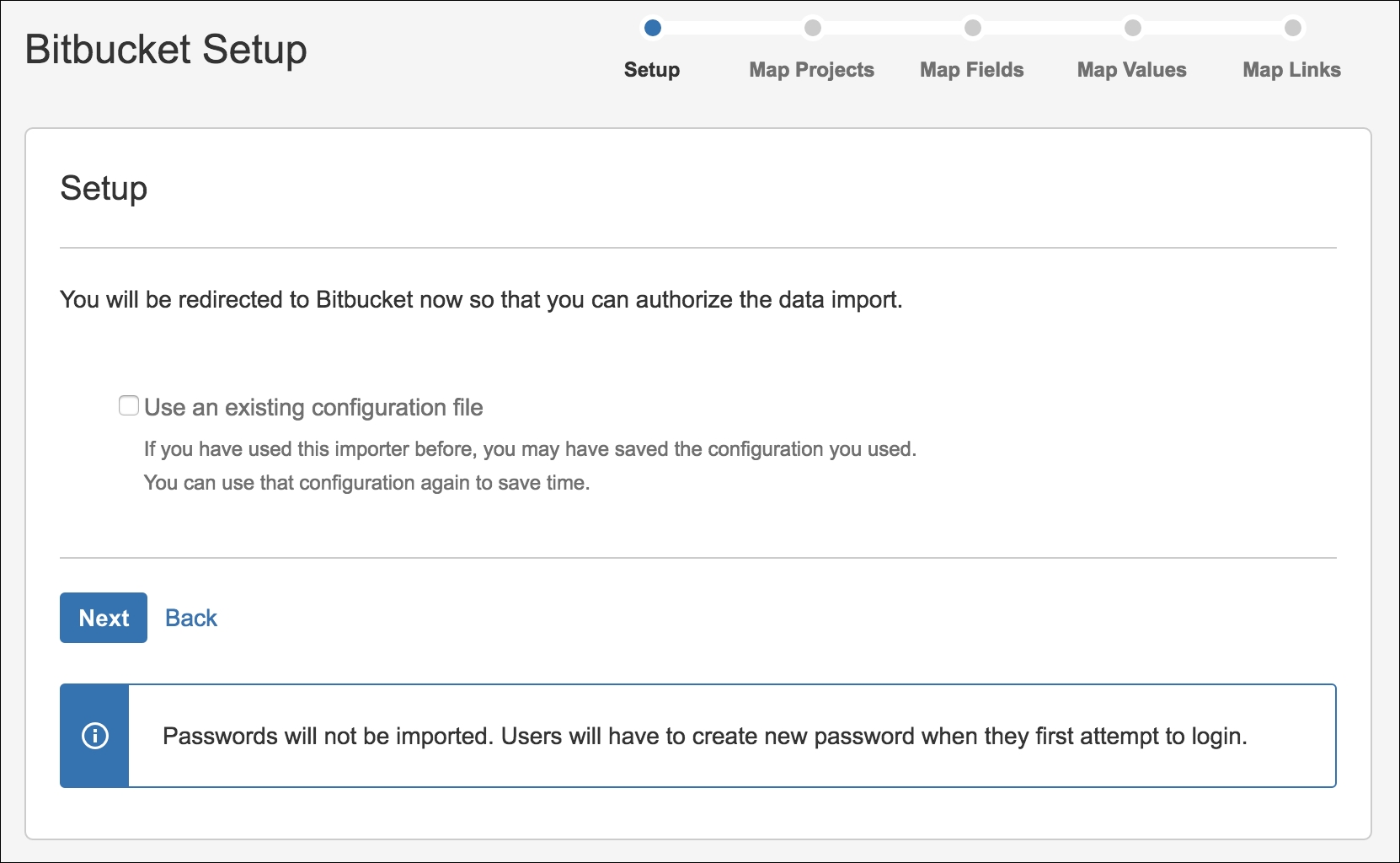This screenshot has width=1400, height=863.
Task: Click the 'Use an existing configuration file' label
Action: (x=313, y=408)
